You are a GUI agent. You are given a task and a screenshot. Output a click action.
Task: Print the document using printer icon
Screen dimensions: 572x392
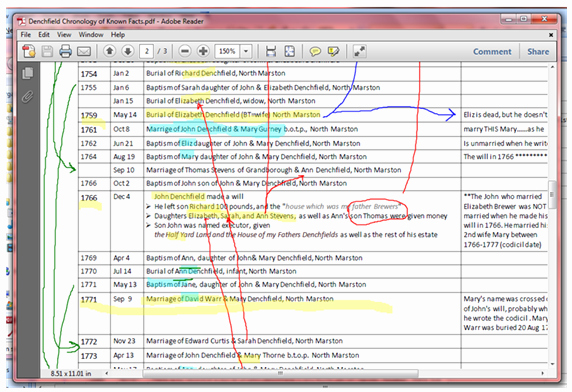(x=65, y=51)
